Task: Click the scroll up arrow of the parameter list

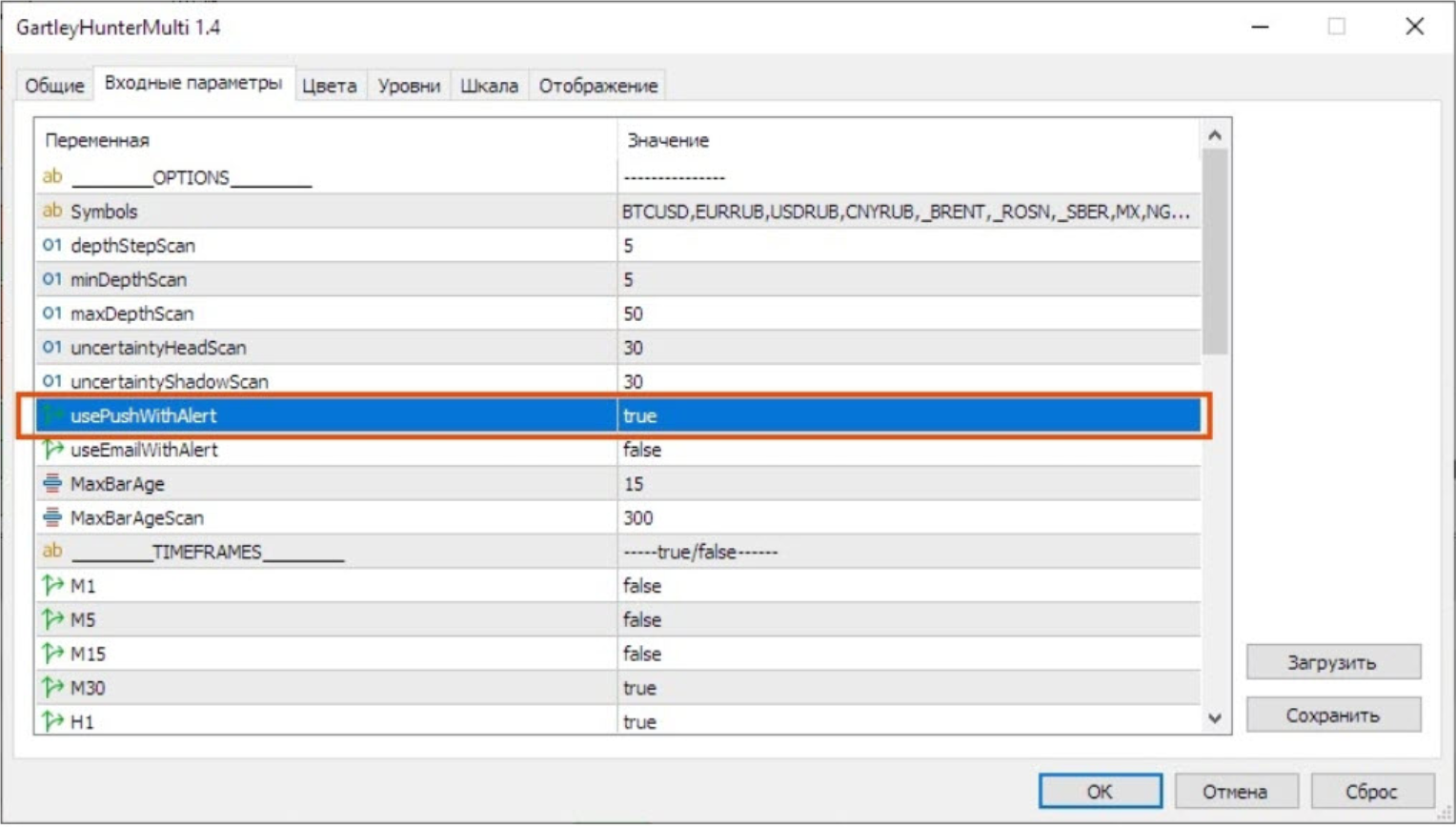Action: tap(1215, 135)
